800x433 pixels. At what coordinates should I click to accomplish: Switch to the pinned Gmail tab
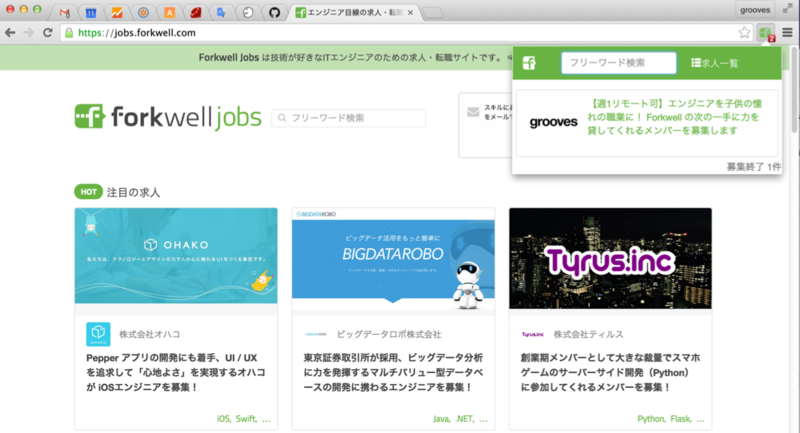[64, 12]
